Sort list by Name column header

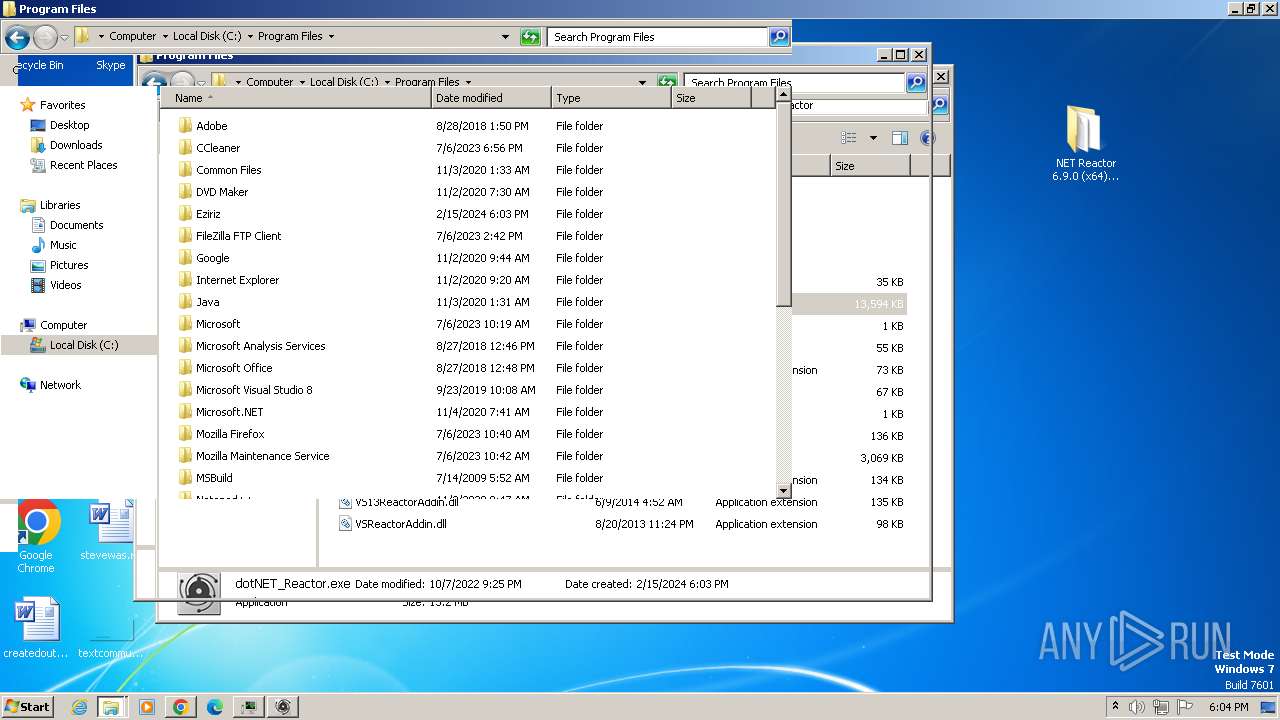point(296,98)
